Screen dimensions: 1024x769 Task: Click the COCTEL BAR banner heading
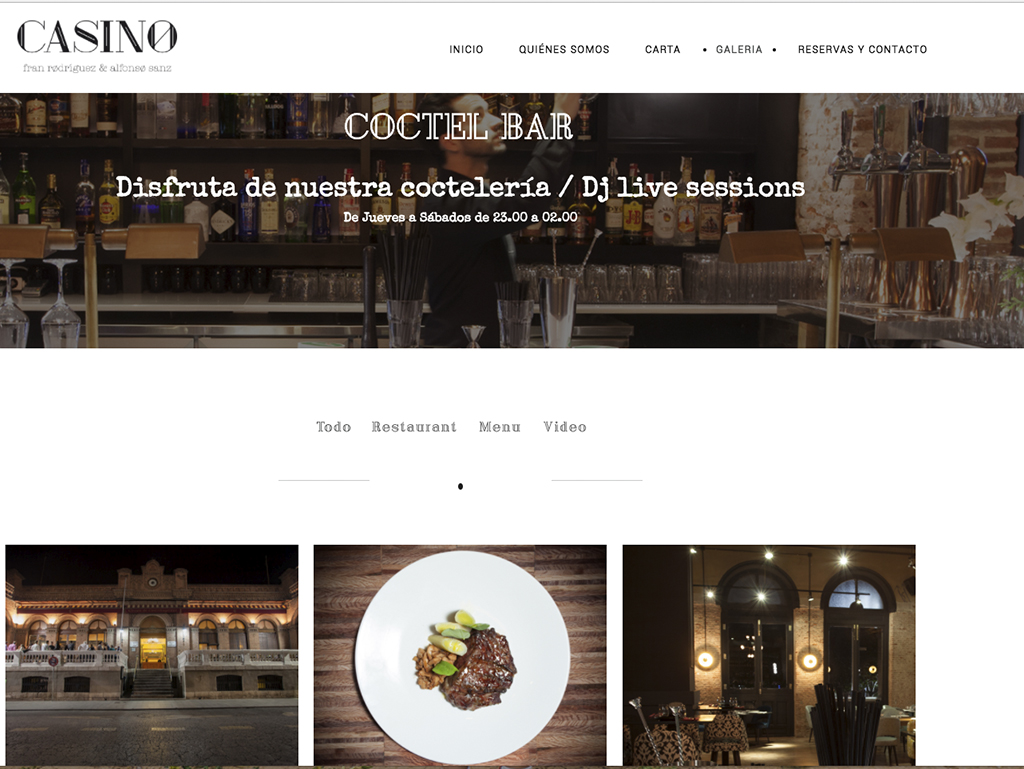(x=458, y=127)
